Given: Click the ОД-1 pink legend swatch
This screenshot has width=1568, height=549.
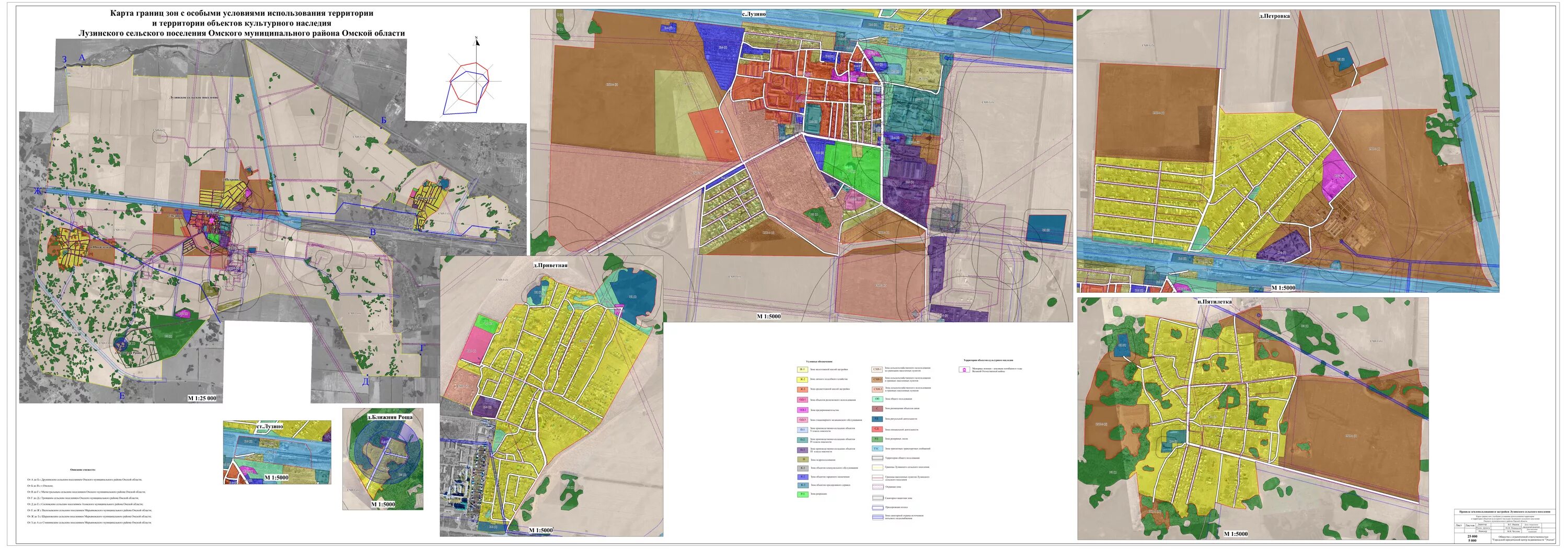Looking at the screenshot, I should pos(803,400).
